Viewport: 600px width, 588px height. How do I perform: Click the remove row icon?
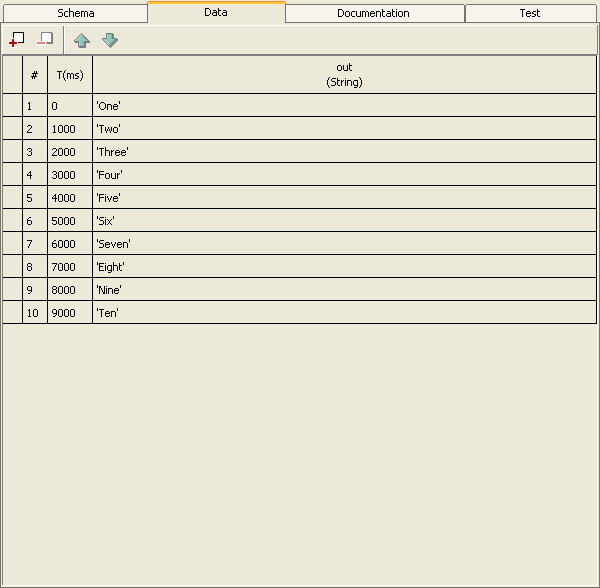(44, 40)
